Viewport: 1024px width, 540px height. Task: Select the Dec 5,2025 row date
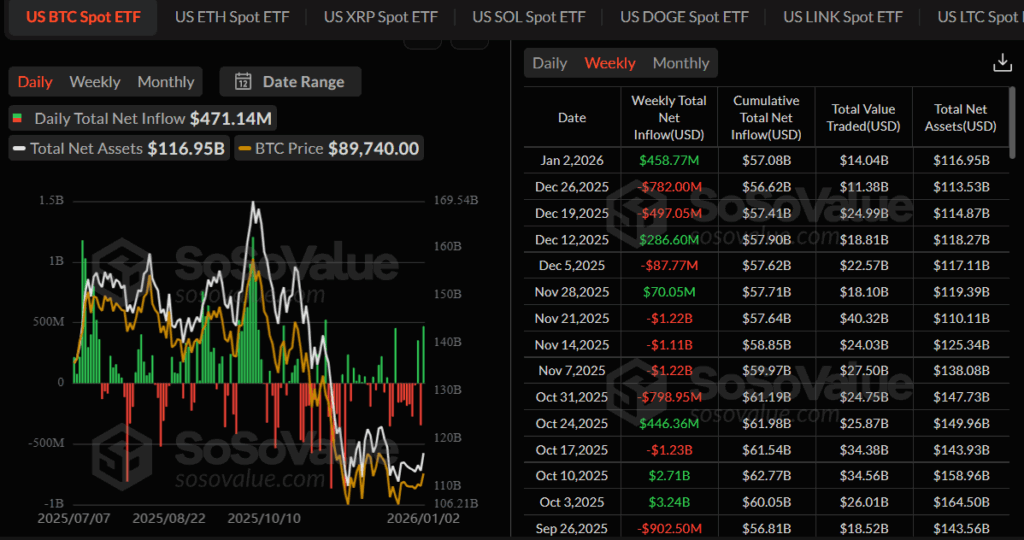(572, 265)
